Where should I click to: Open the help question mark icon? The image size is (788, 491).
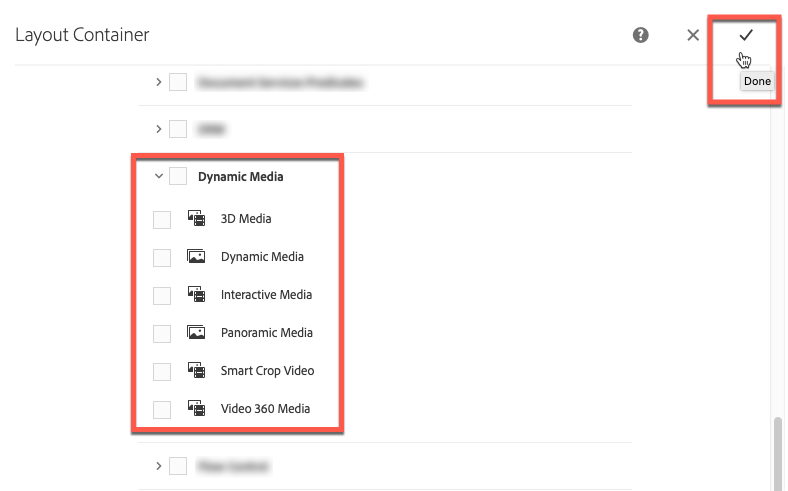point(640,35)
